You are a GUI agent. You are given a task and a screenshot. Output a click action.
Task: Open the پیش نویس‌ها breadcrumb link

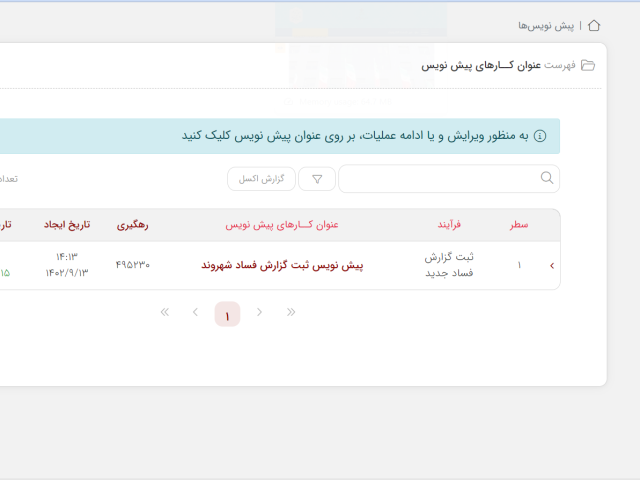click(546, 25)
